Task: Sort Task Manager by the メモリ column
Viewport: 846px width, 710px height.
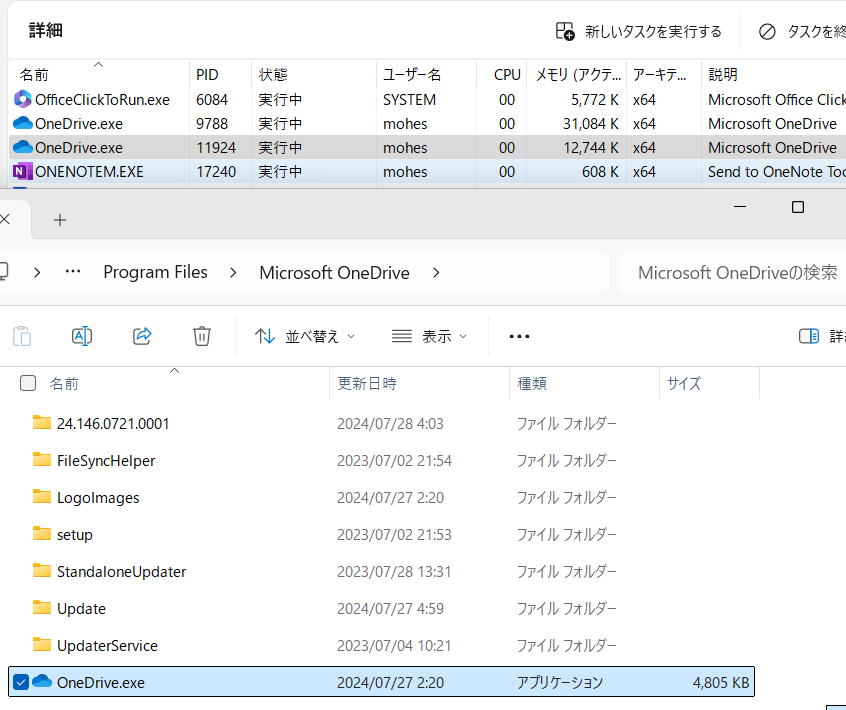Action: [577, 74]
